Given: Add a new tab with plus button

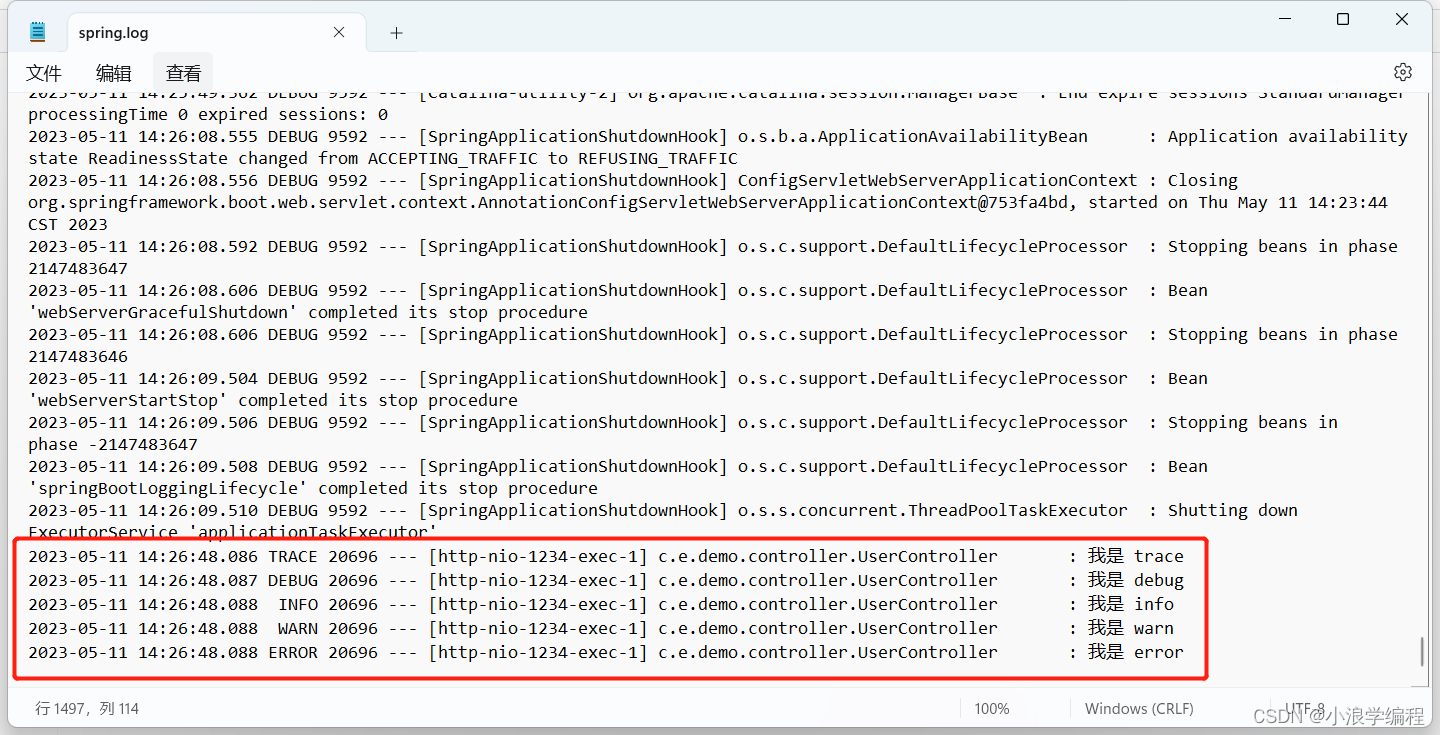Looking at the screenshot, I should tap(396, 33).
